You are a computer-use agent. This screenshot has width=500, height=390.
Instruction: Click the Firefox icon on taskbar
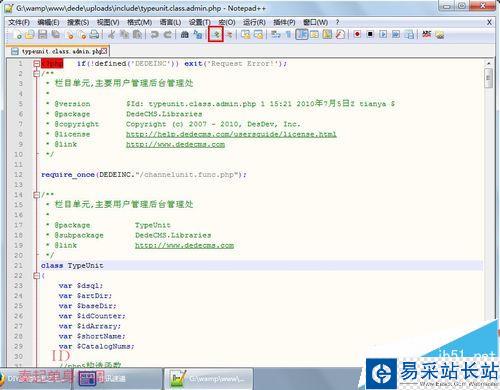pyautogui.click(x=3, y=379)
